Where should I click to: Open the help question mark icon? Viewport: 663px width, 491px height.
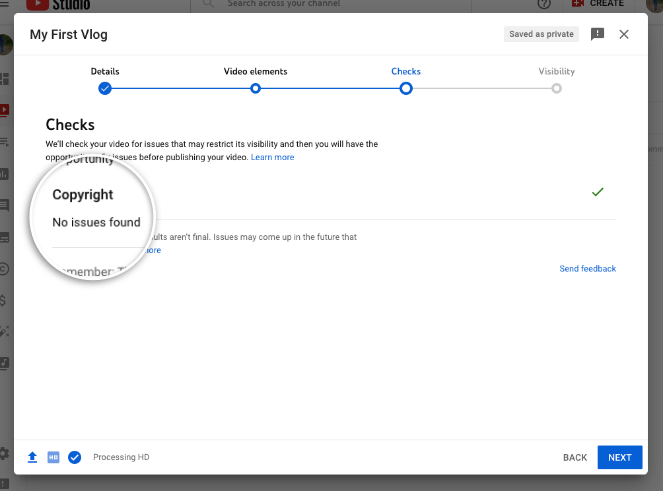click(544, 4)
